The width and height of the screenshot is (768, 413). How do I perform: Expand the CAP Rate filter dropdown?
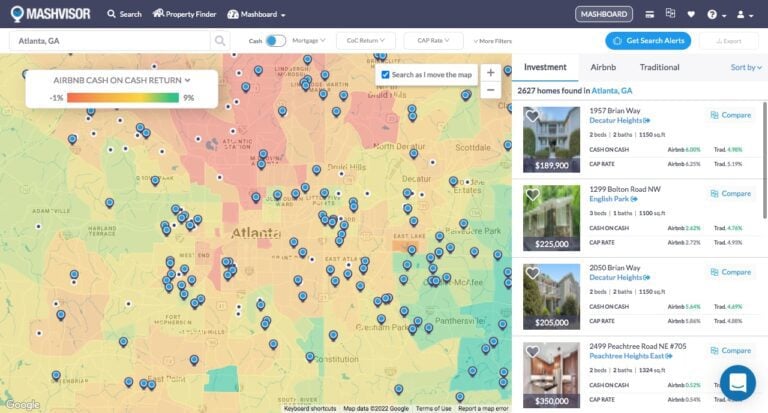tap(433, 41)
